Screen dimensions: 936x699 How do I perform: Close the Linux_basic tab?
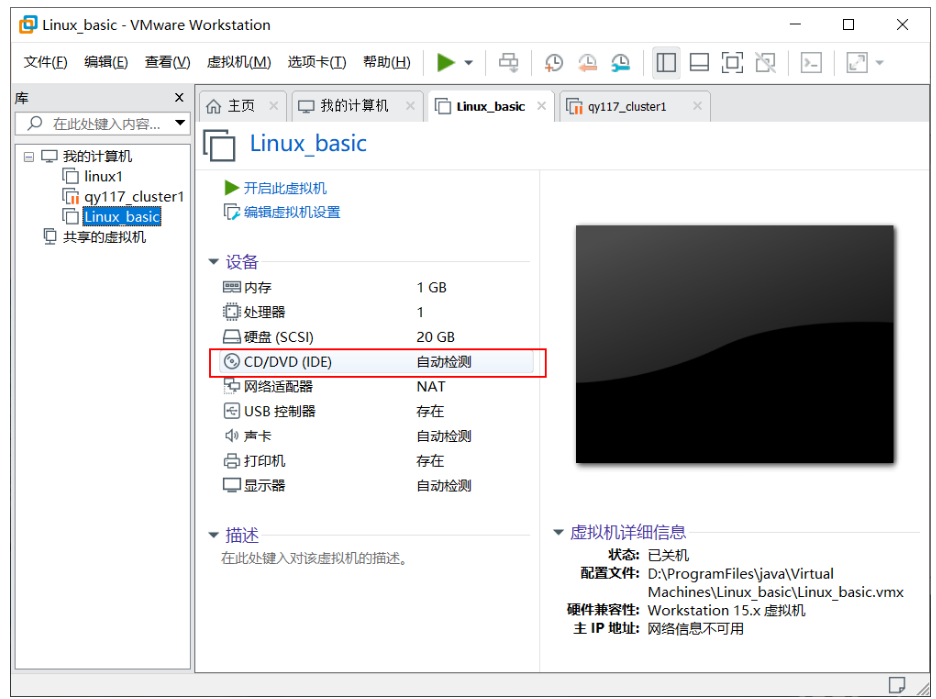541,106
